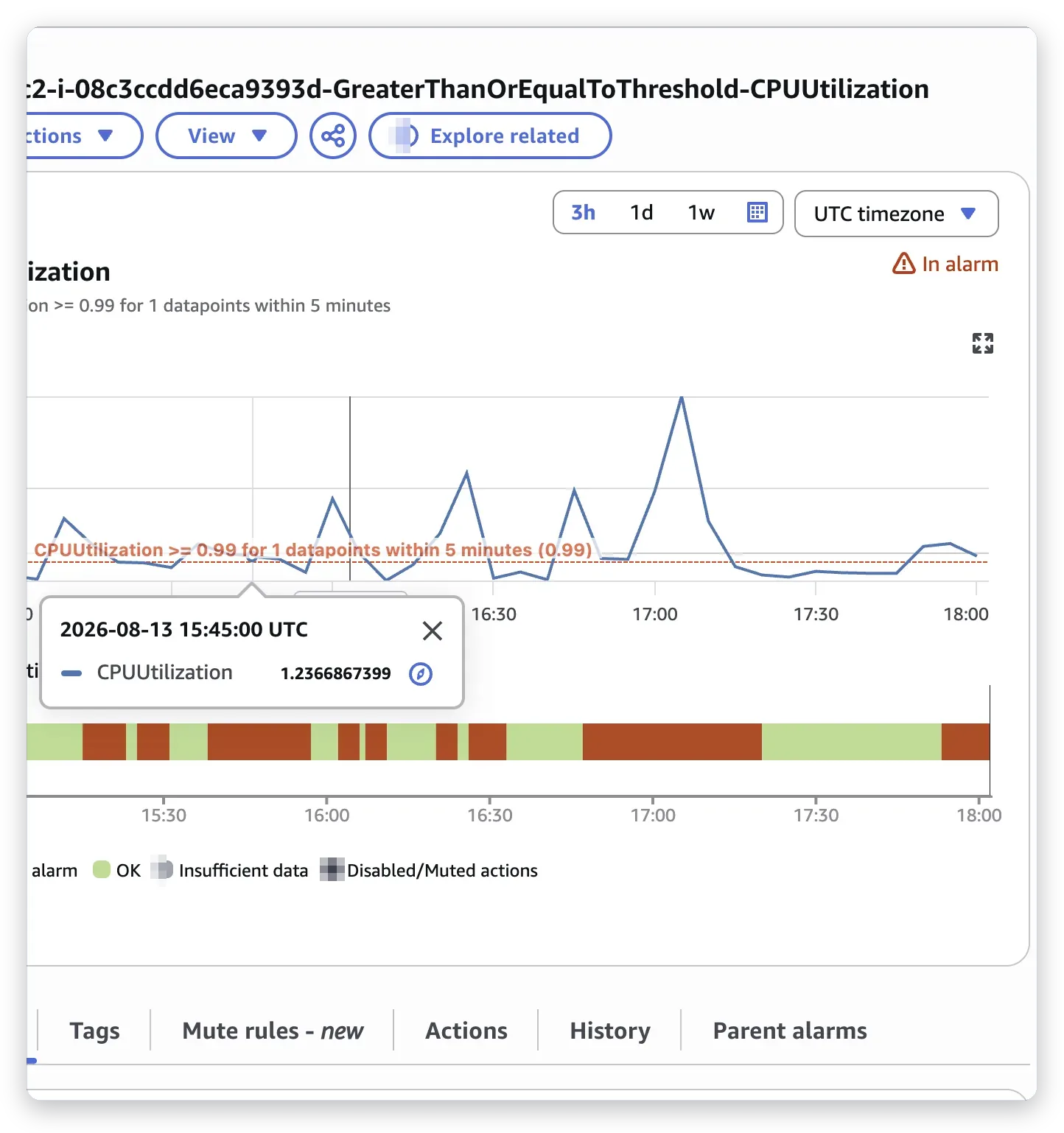
Task: Click the OK green legend swatch
Action: click(x=102, y=870)
